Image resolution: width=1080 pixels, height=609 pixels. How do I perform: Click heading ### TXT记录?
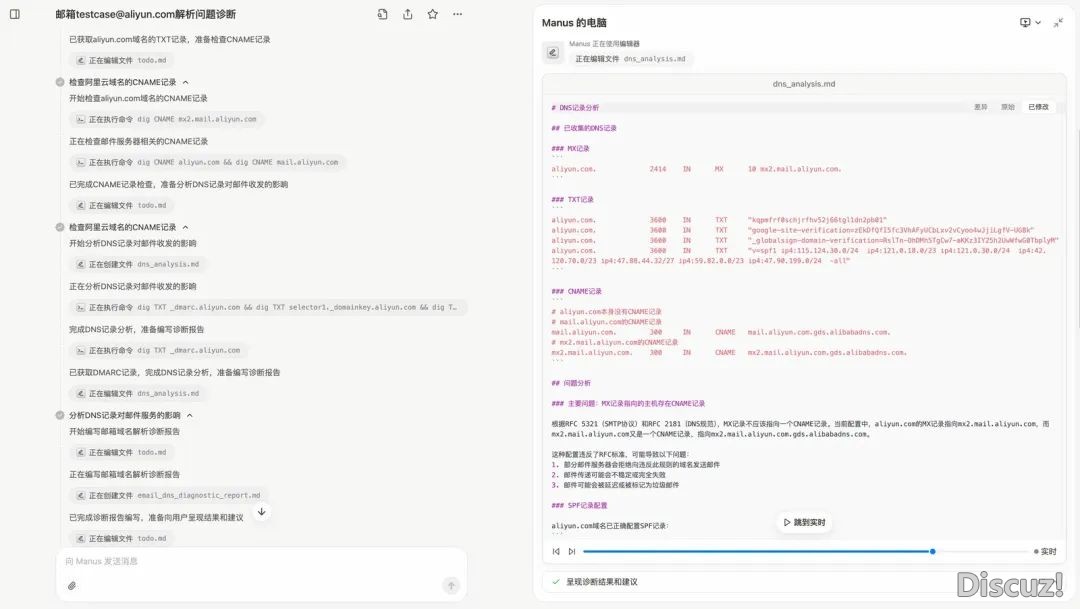572,199
